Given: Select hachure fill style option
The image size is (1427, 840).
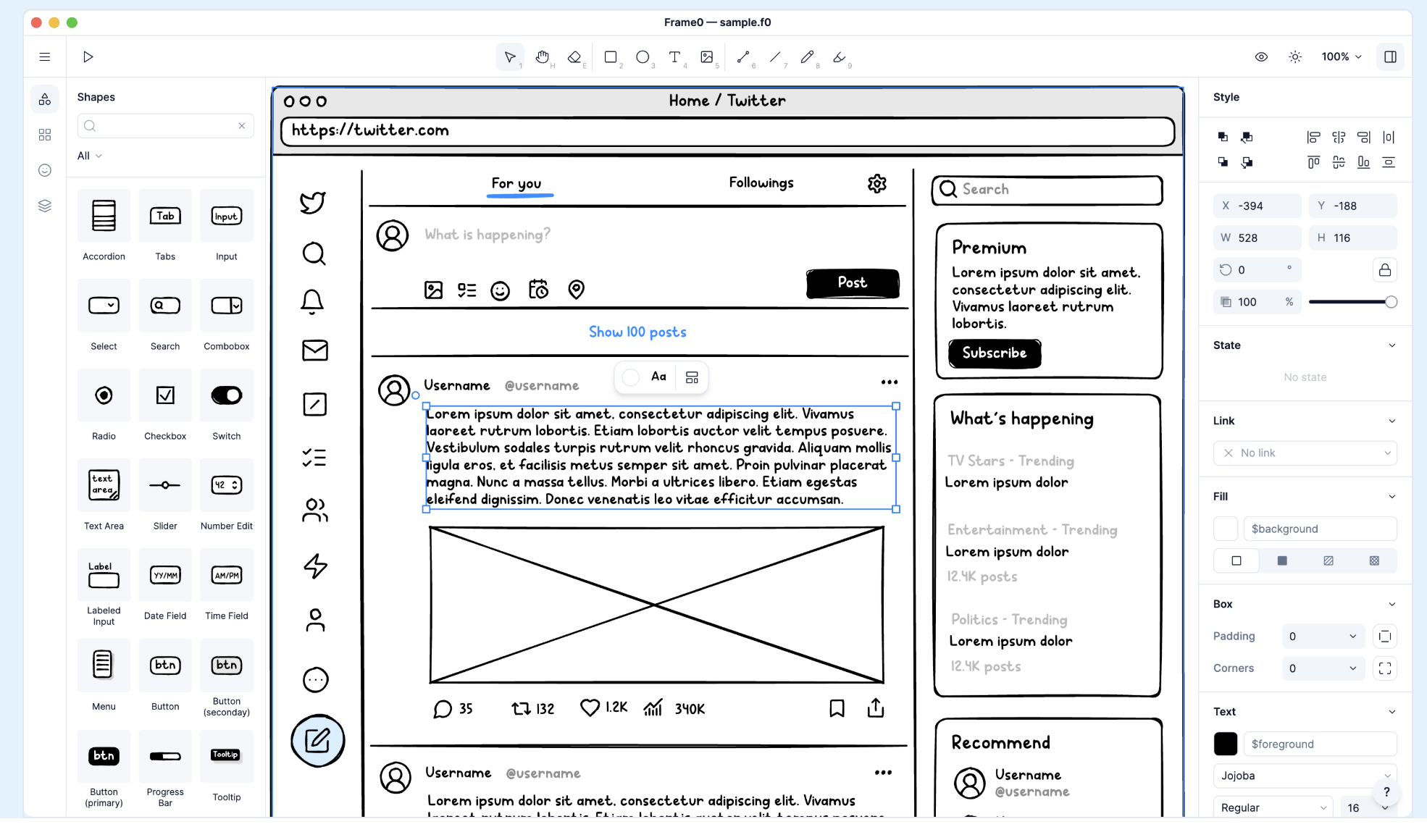Looking at the screenshot, I should [1328, 560].
